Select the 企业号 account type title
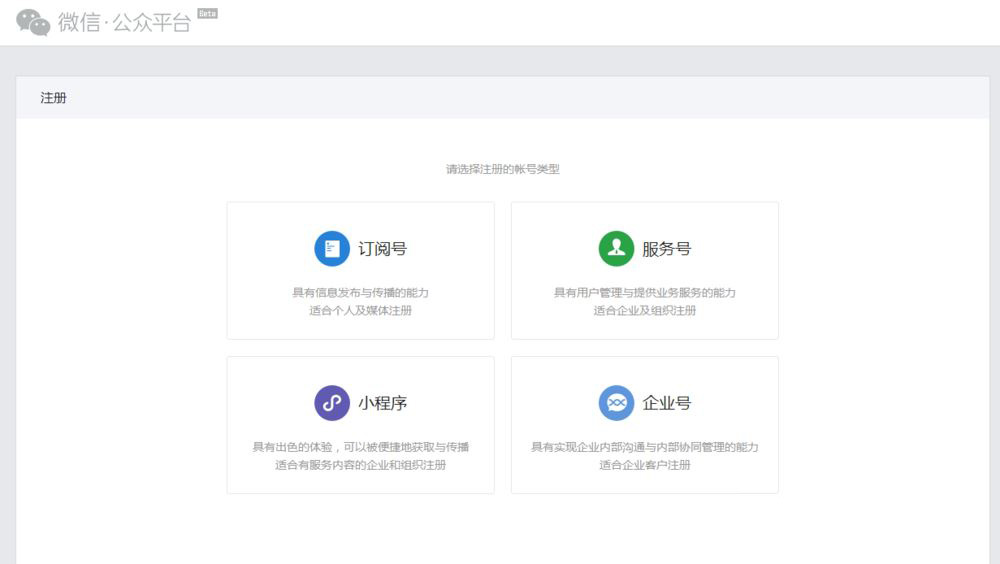This screenshot has width=1000, height=564. (666, 403)
